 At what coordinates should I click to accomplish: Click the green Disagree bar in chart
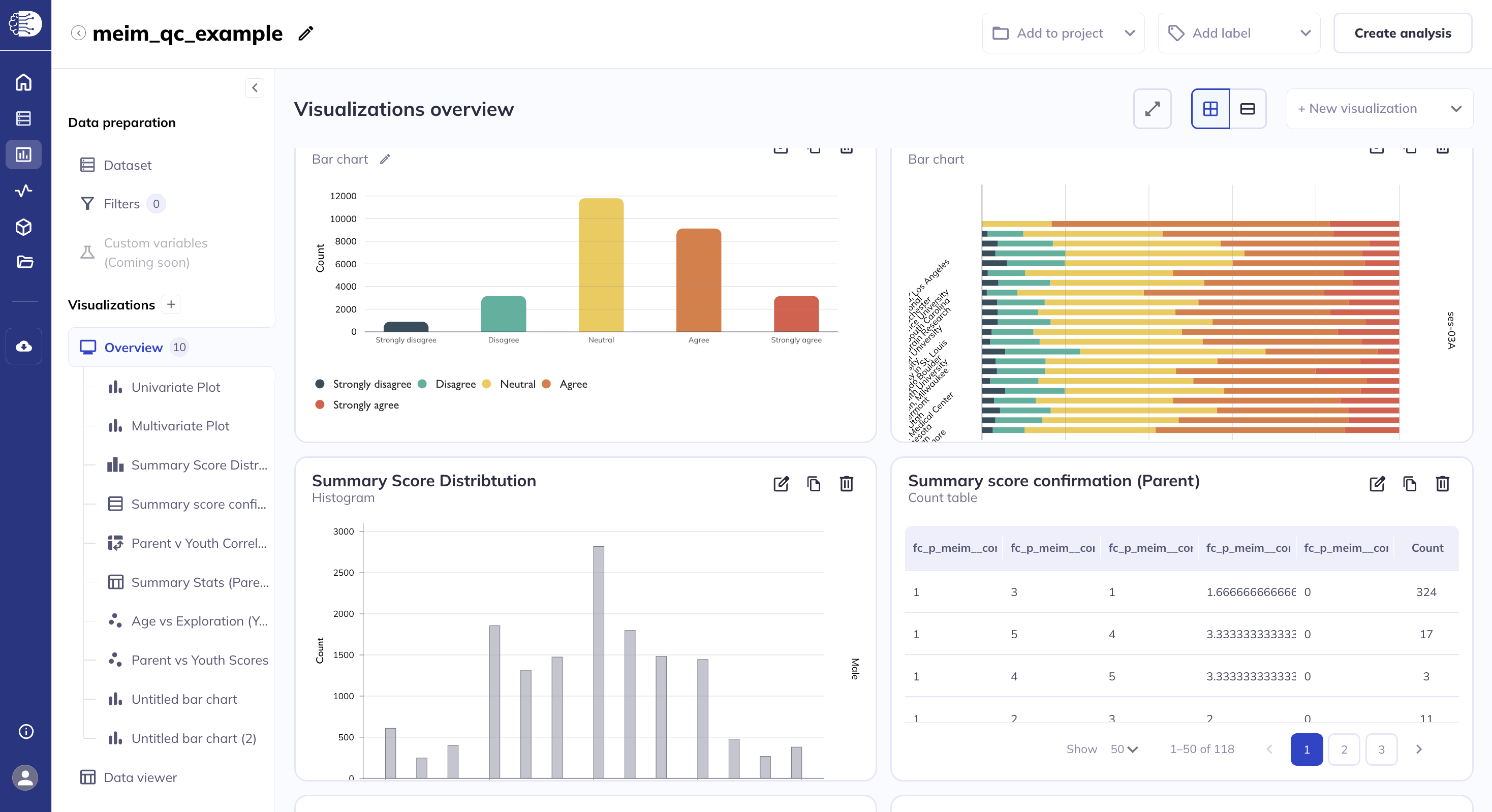pos(503,314)
